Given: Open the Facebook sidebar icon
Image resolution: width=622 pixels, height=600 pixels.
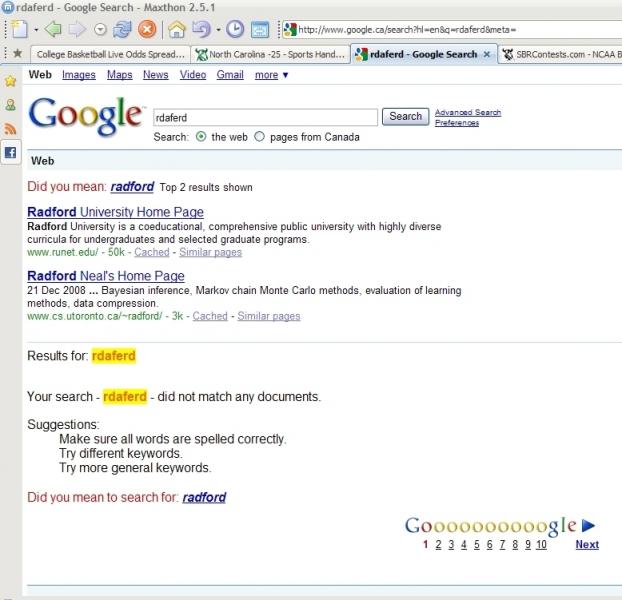Looking at the screenshot, I should pos(11,153).
